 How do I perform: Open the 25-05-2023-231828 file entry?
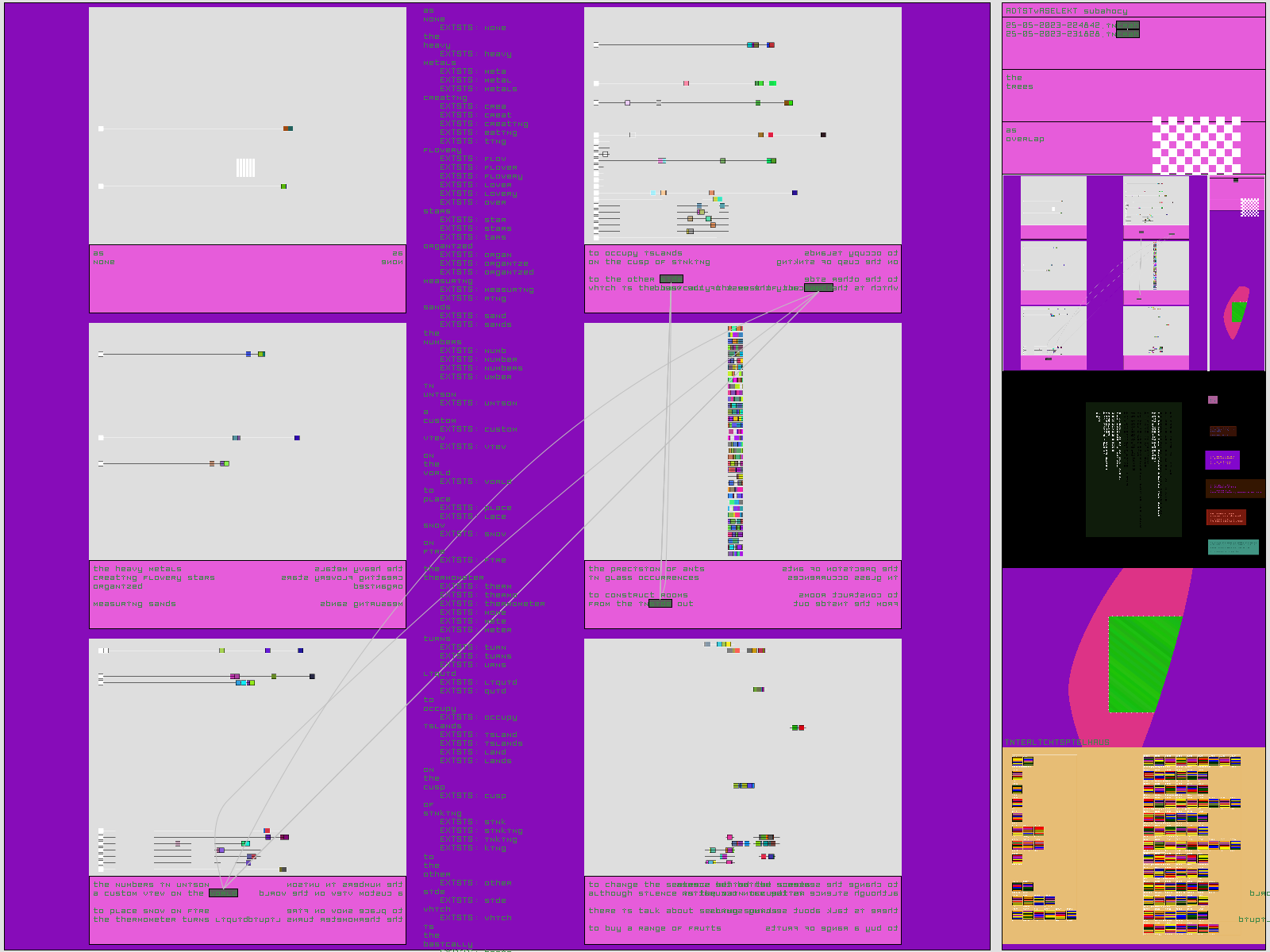click(x=1053, y=34)
